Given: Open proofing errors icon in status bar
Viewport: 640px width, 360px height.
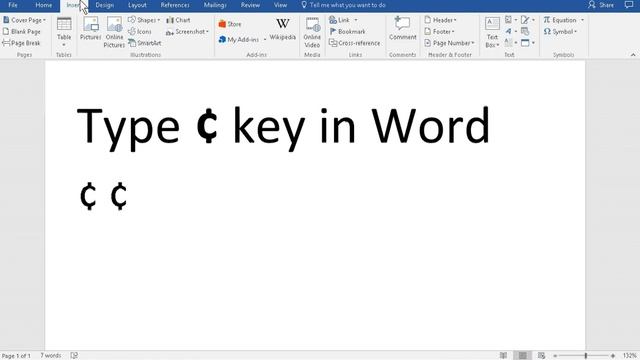Looking at the screenshot, I should (74, 356).
